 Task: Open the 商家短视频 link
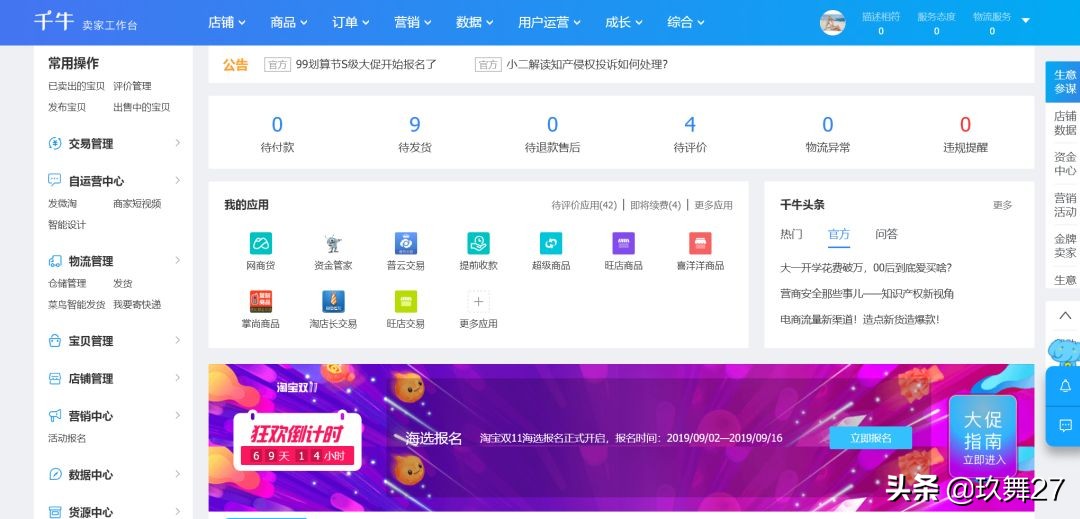[x=137, y=204]
